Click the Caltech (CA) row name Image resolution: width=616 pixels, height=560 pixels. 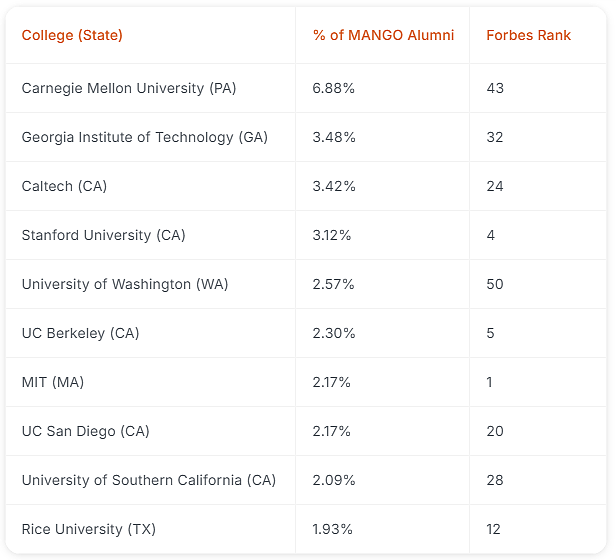coord(64,186)
